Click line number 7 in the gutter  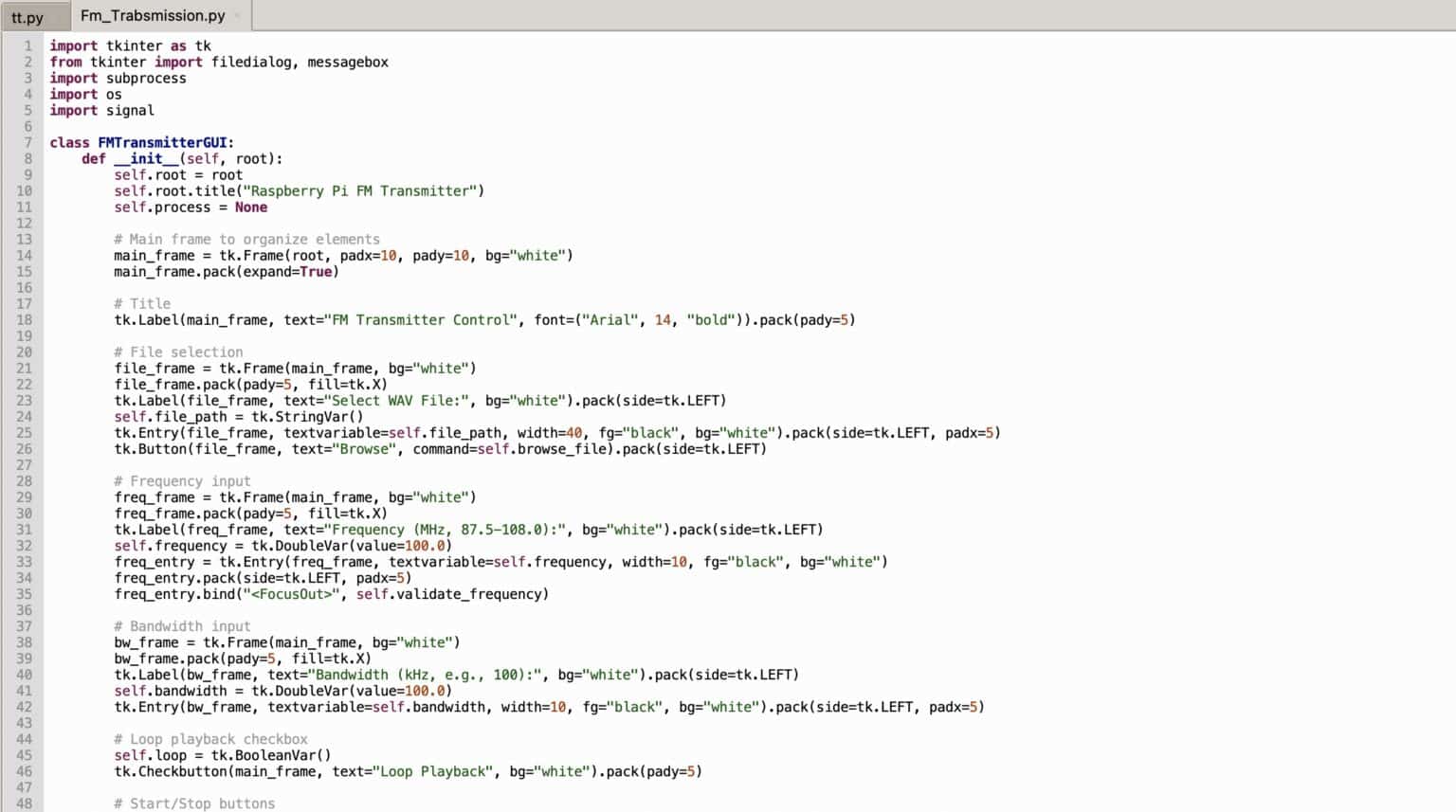(27, 142)
